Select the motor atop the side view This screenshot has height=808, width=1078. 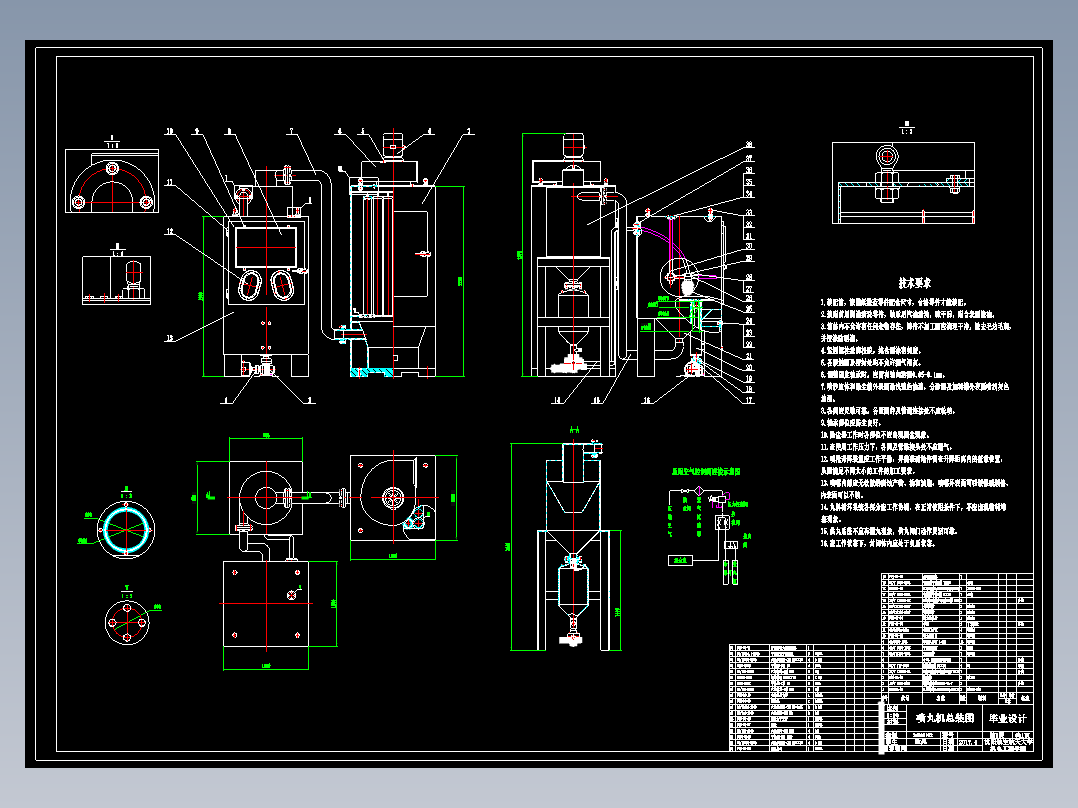point(573,146)
